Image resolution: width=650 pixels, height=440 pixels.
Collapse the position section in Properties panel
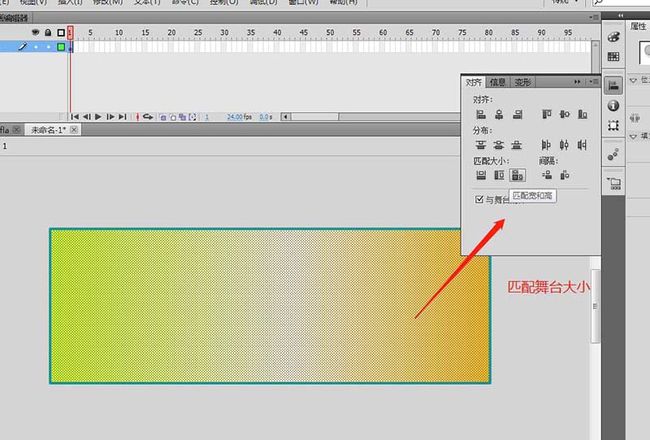633,80
